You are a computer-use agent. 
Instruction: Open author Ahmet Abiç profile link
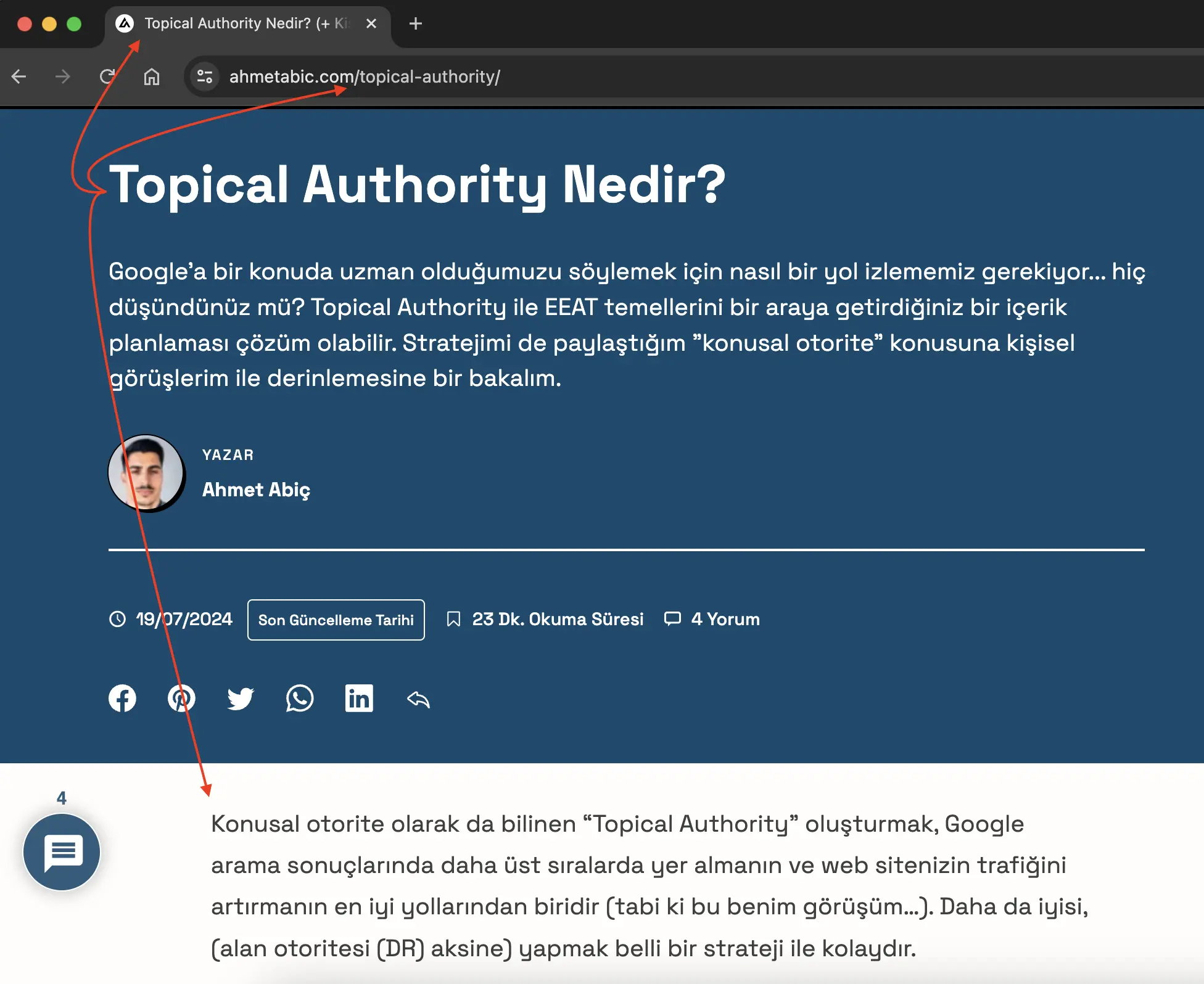(256, 490)
